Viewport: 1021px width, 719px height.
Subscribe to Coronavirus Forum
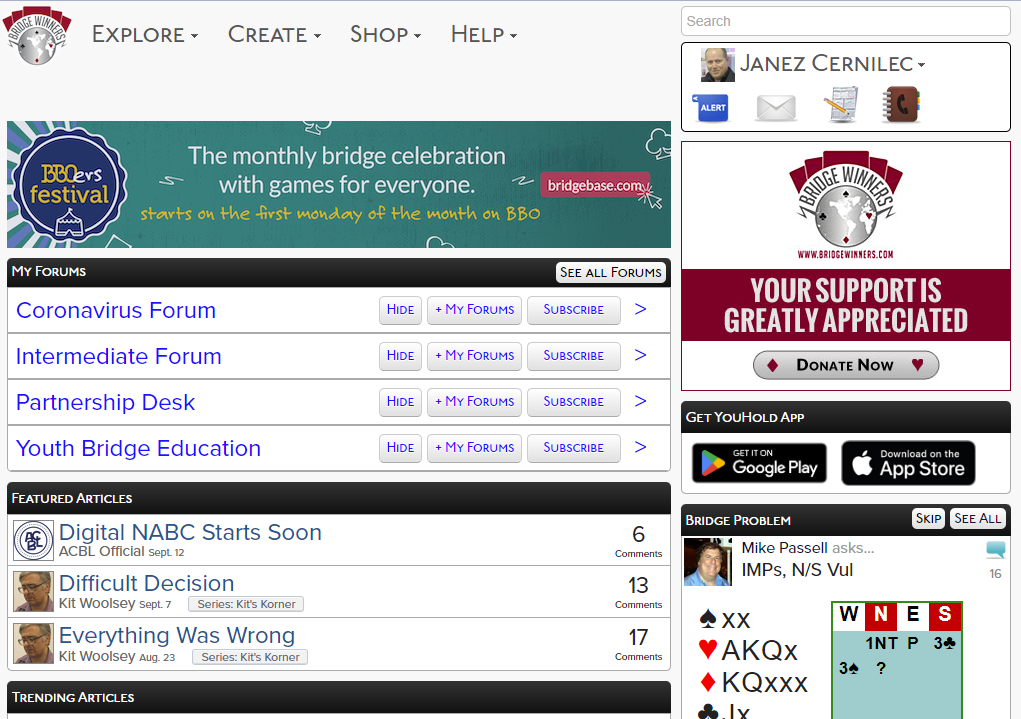point(574,310)
